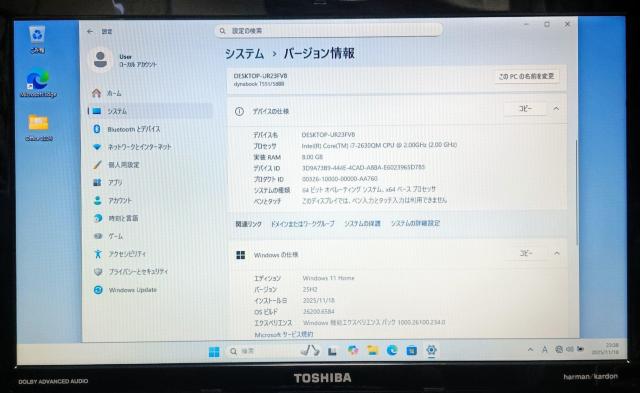Click the settings page vertical scrollbar

point(577,192)
